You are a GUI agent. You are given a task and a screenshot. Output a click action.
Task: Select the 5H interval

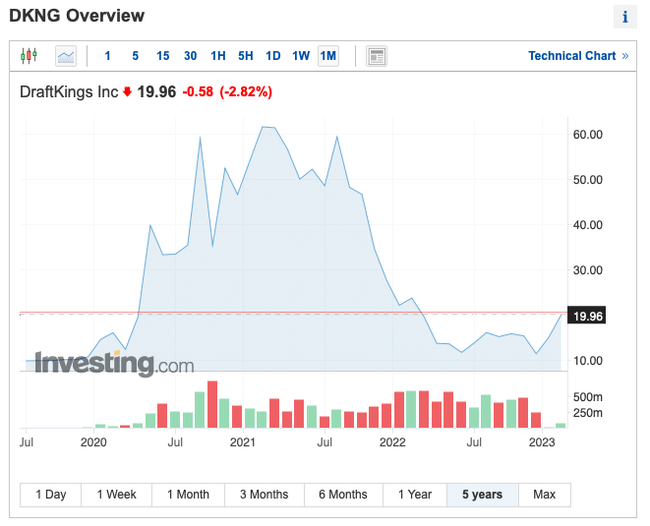tap(245, 56)
